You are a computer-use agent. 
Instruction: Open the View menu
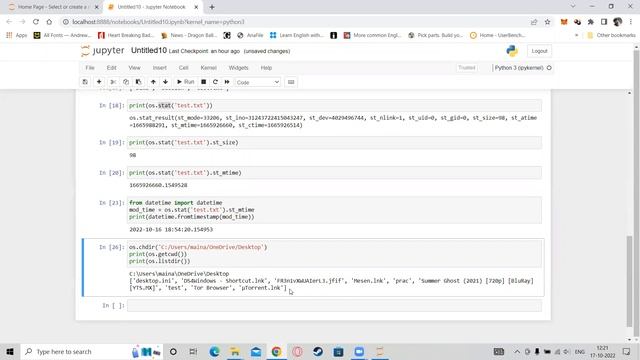pos(134,68)
